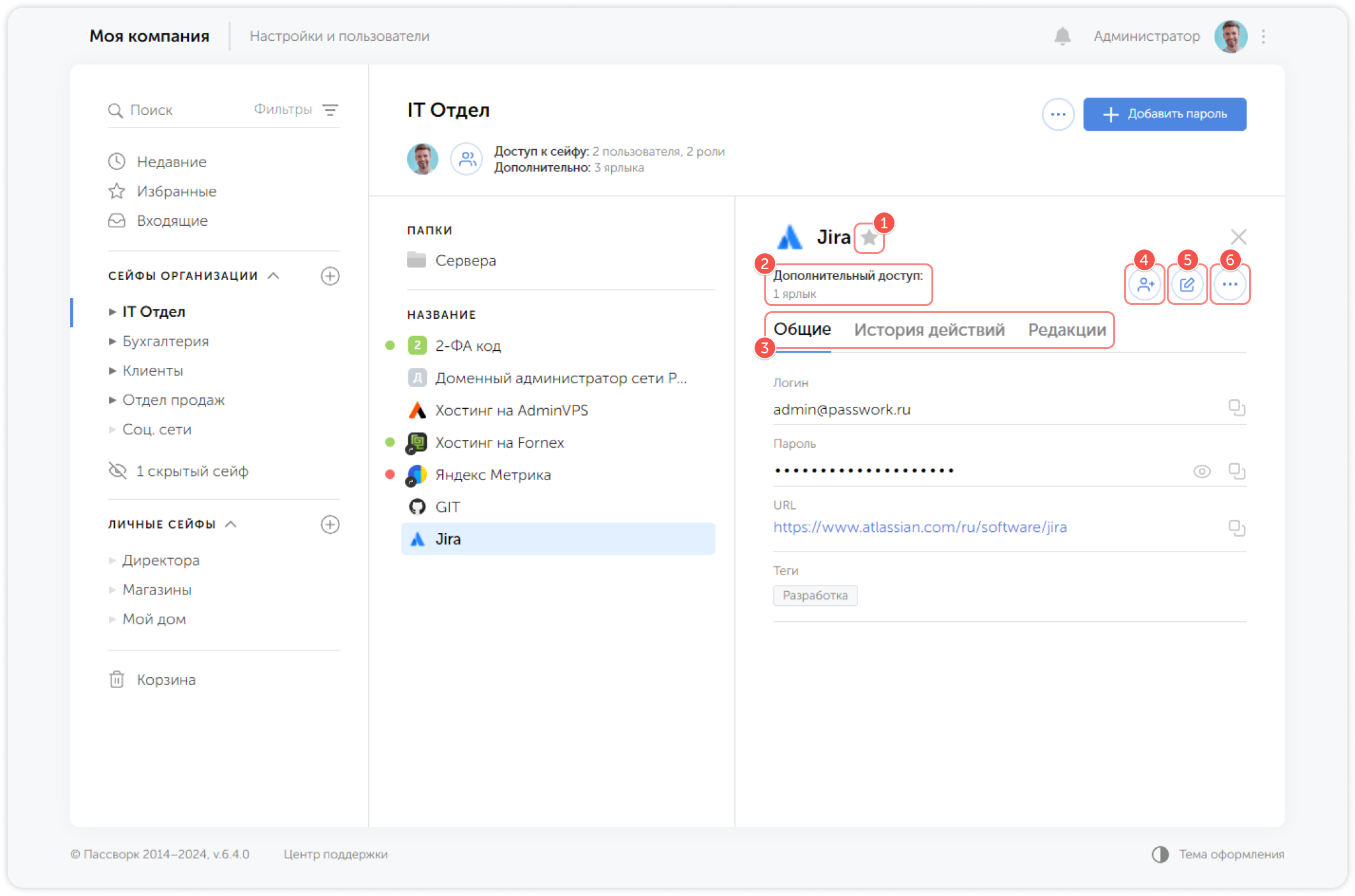Screen dimensions: 1355x896
Task: Expand the Бухгалтерия vault tree
Action: [112, 341]
